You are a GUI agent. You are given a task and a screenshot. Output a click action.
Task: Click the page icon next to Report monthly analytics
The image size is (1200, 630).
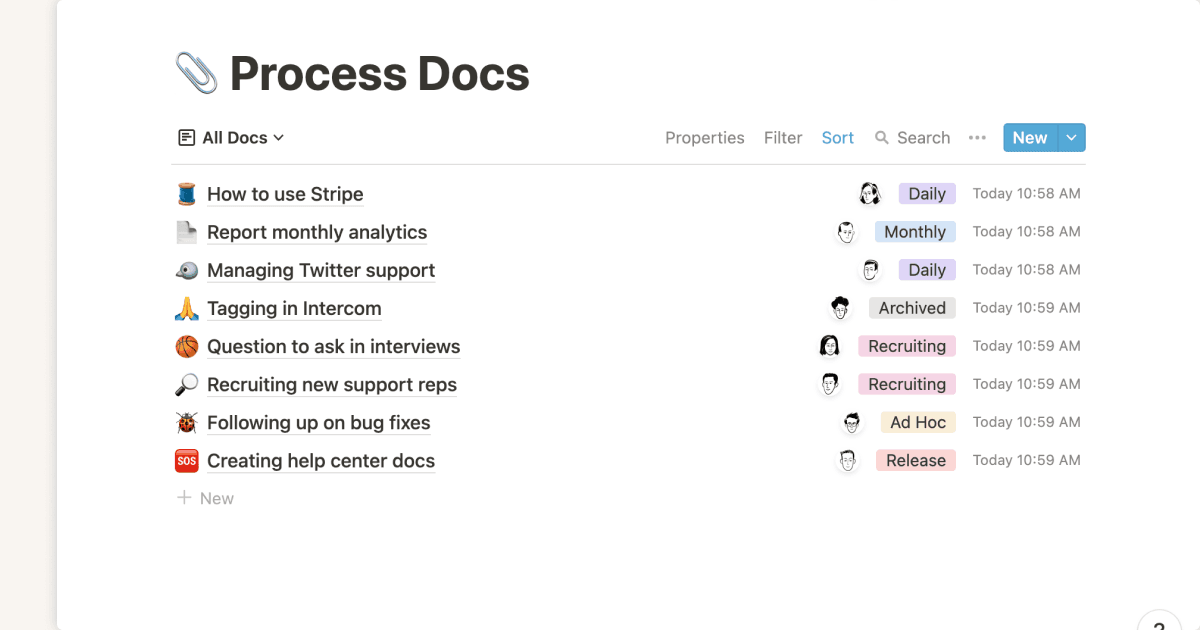pos(186,232)
